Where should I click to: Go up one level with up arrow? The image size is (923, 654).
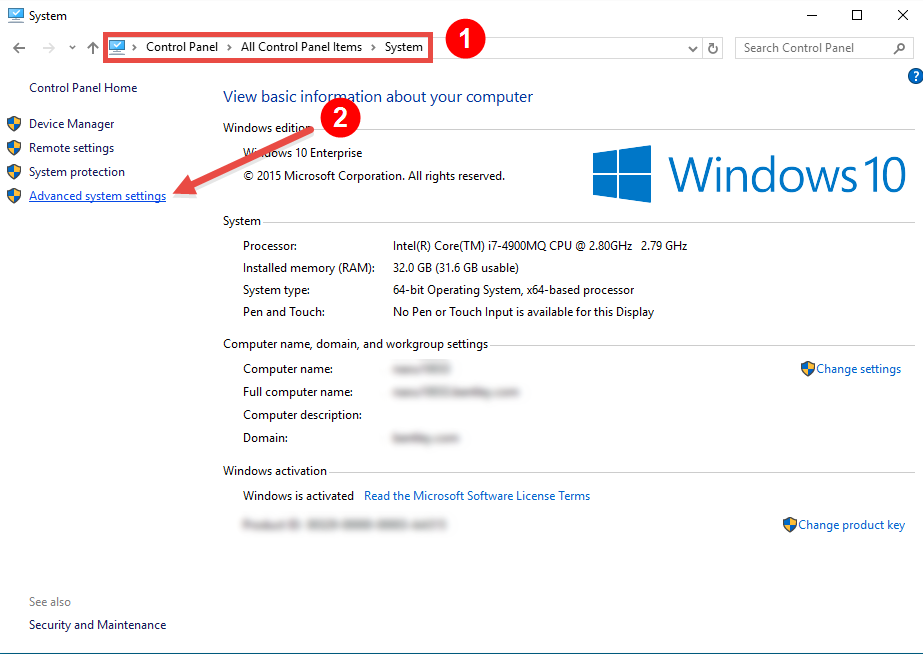coord(92,48)
